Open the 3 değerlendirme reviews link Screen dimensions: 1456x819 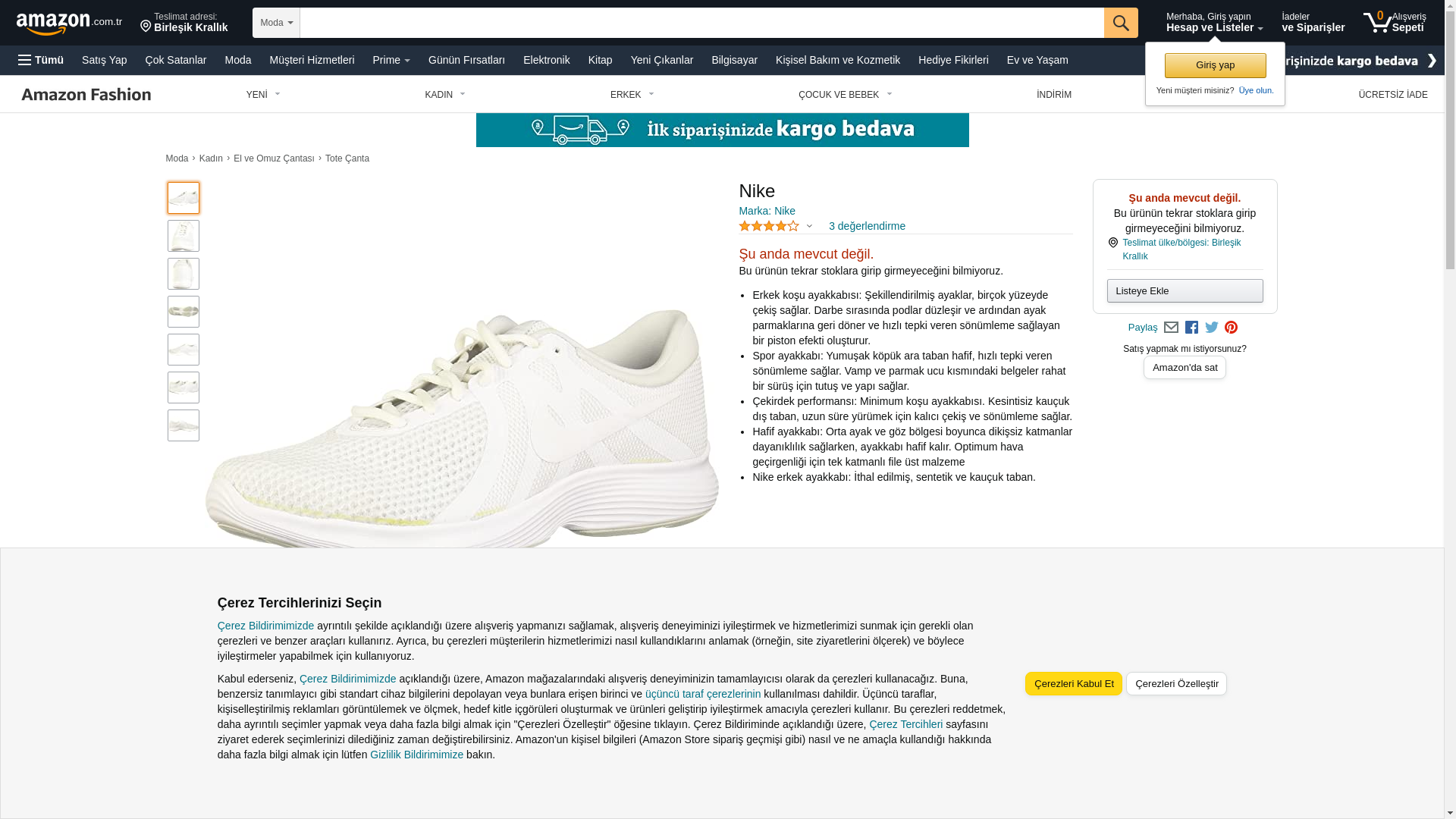pos(867,226)
